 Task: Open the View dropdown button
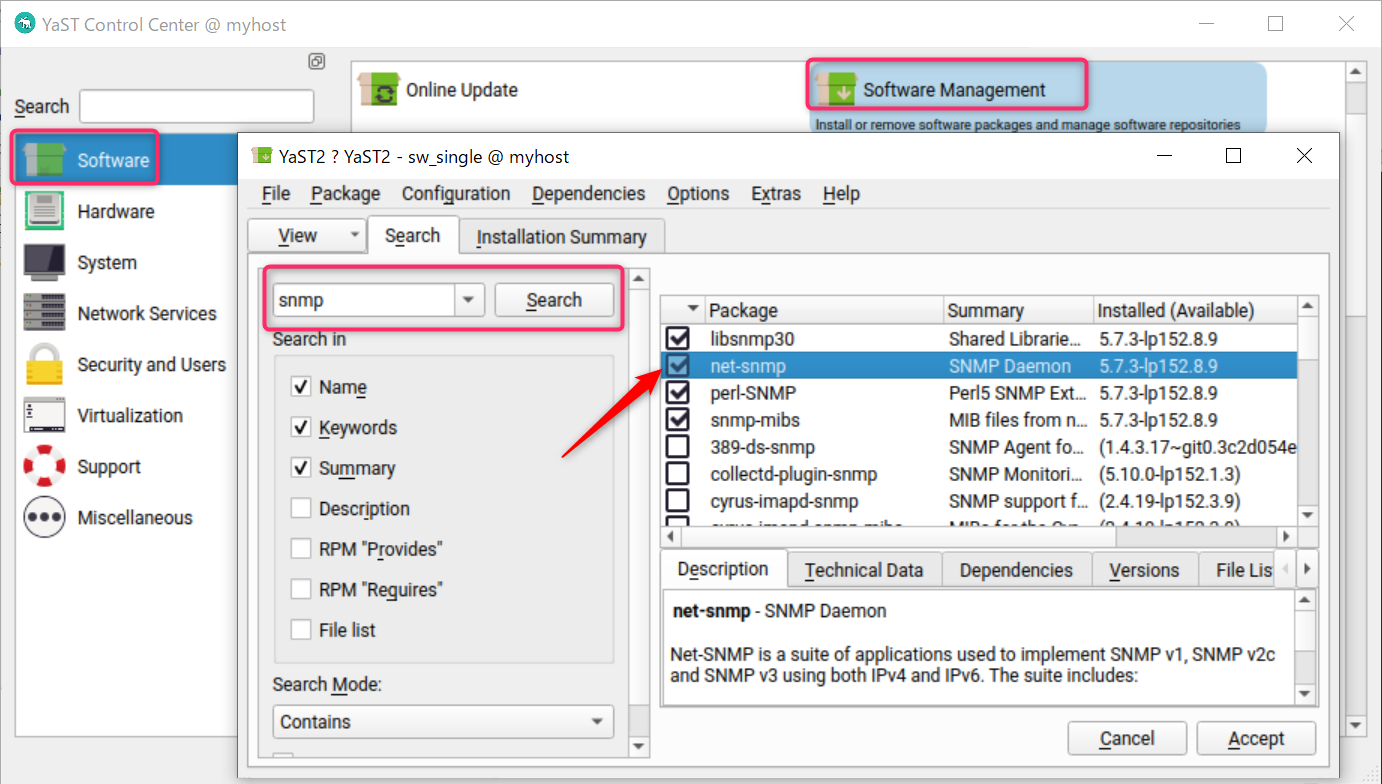coord(306,236)
